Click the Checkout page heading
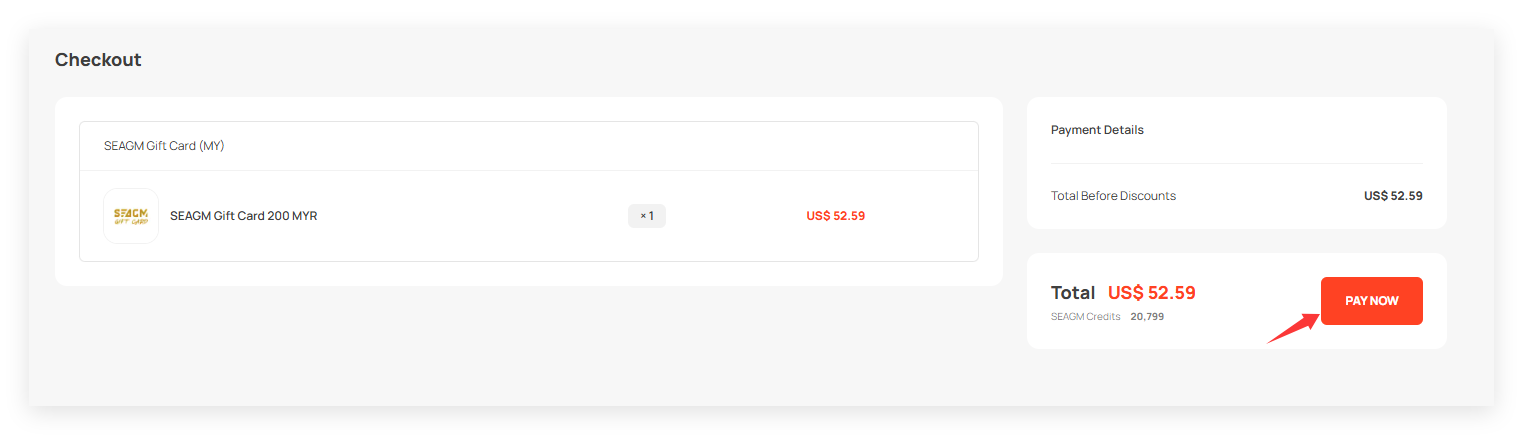The width and height of the screenshot is (1523, 435). [x=98, y=60]
